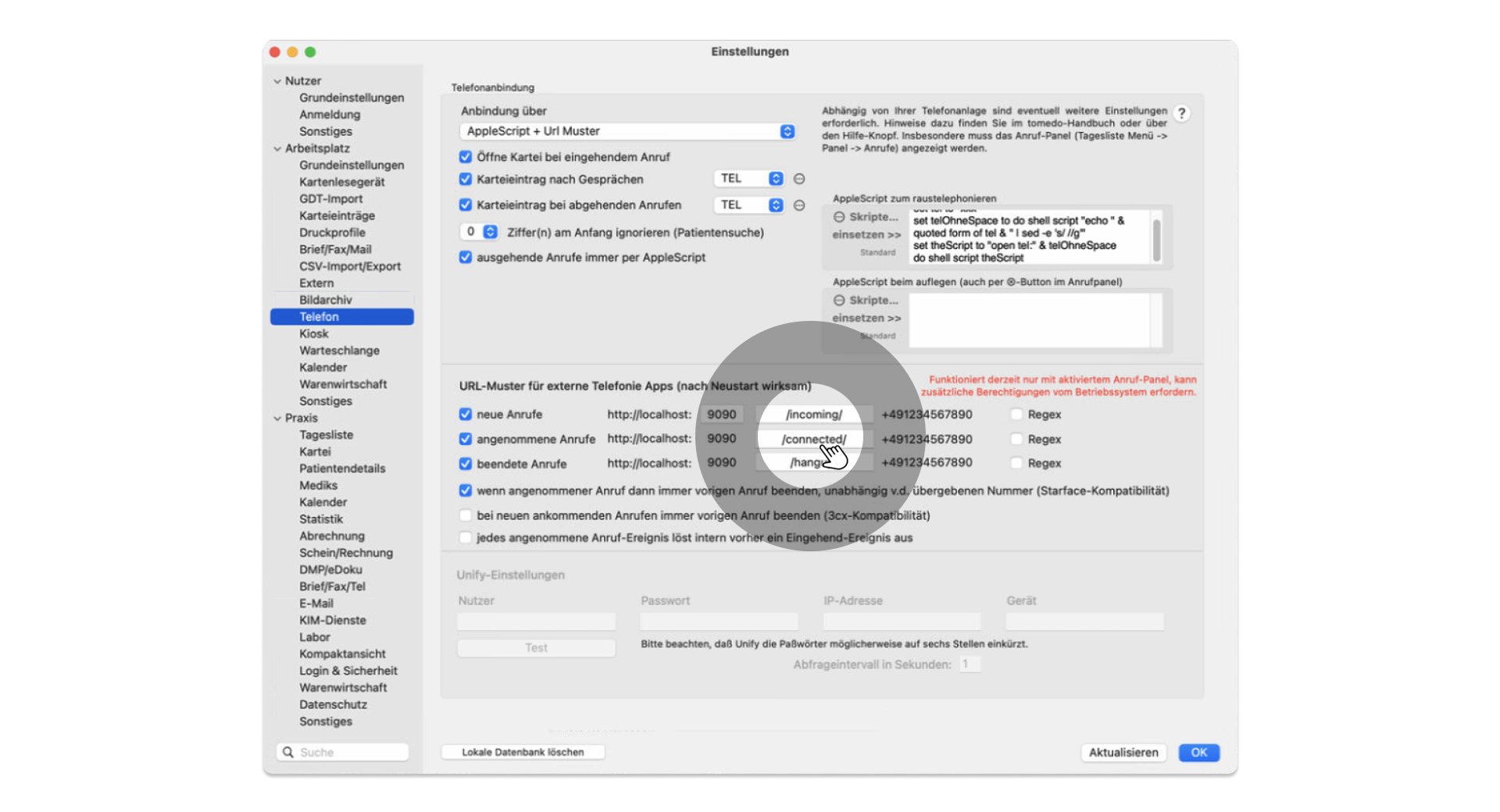Disable the neue Anrufe URL pattern
The image size is (1500, 812).
coord(466,415)
